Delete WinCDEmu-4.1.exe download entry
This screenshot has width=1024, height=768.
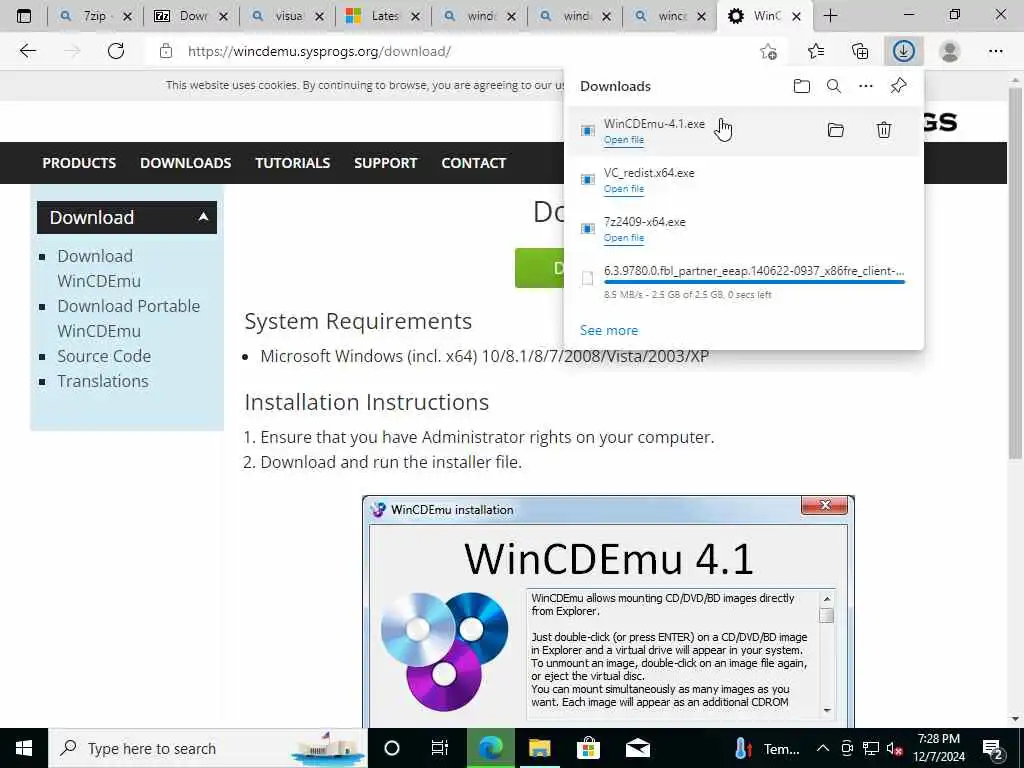point(884,130)
